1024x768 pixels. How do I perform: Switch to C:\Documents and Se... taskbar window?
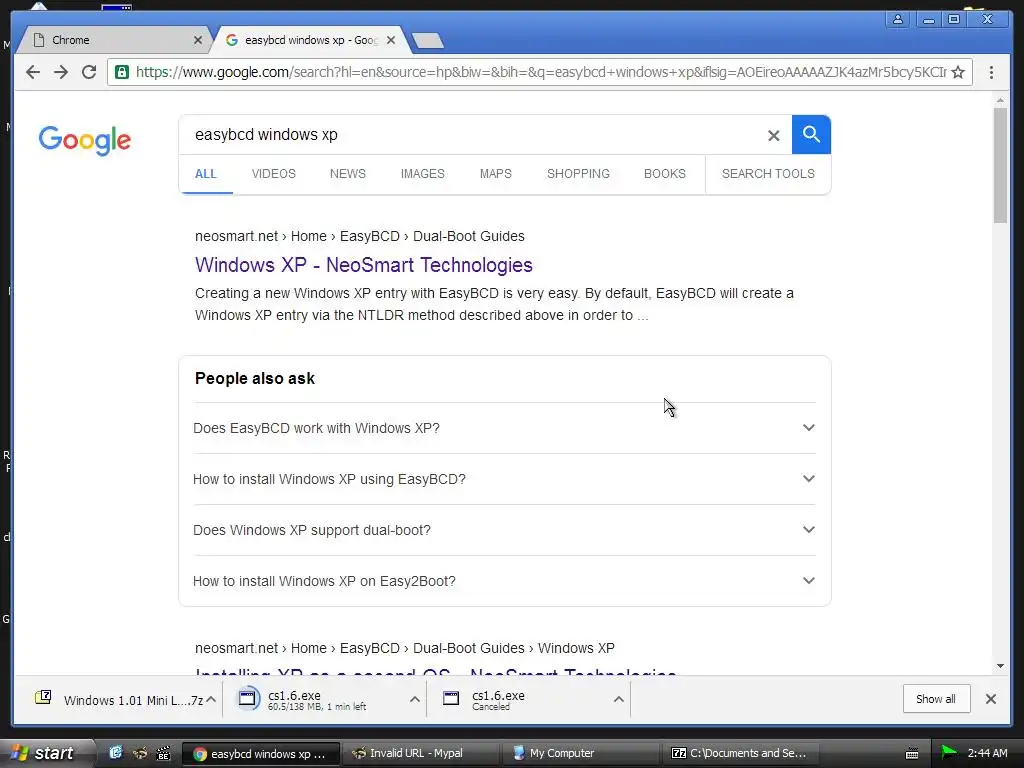(741, 753)
